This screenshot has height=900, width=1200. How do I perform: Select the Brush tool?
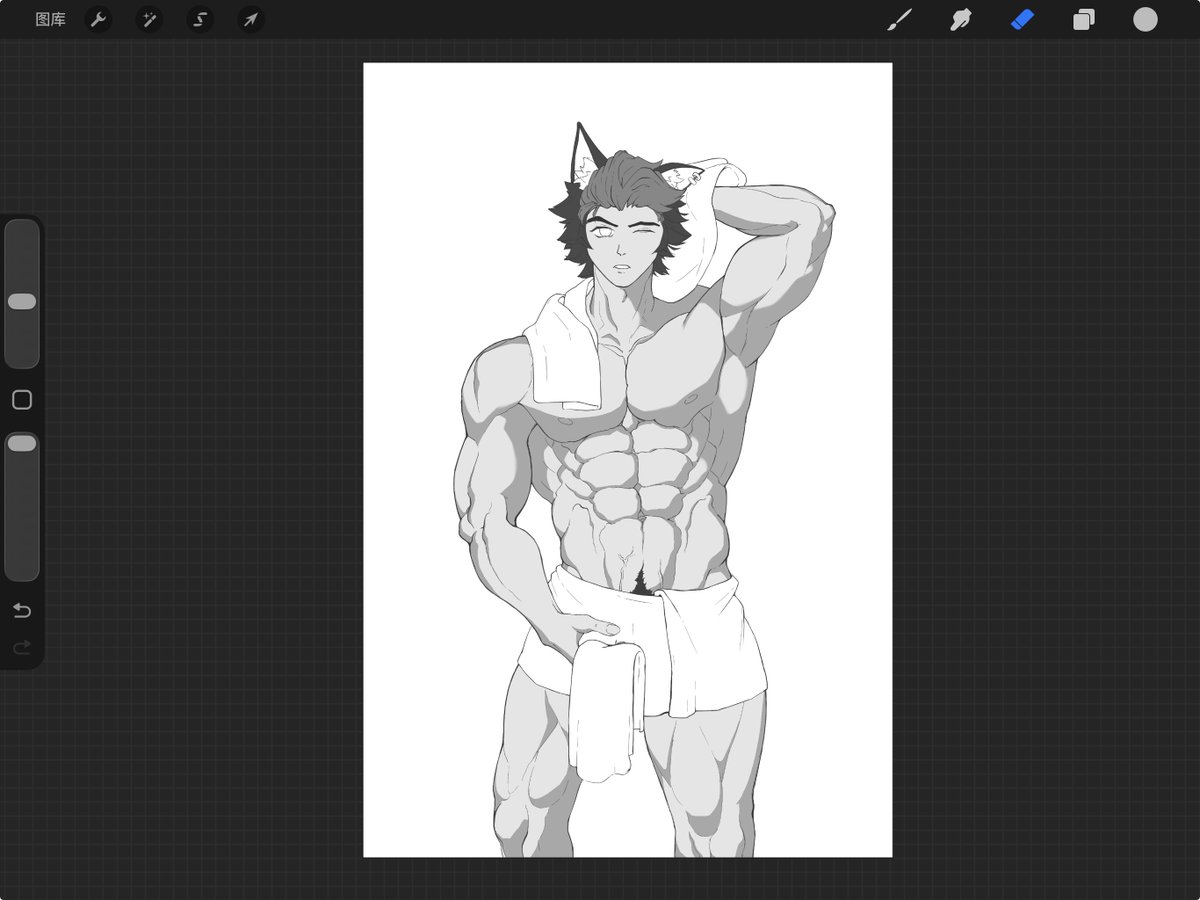click(x=899, y=19)
